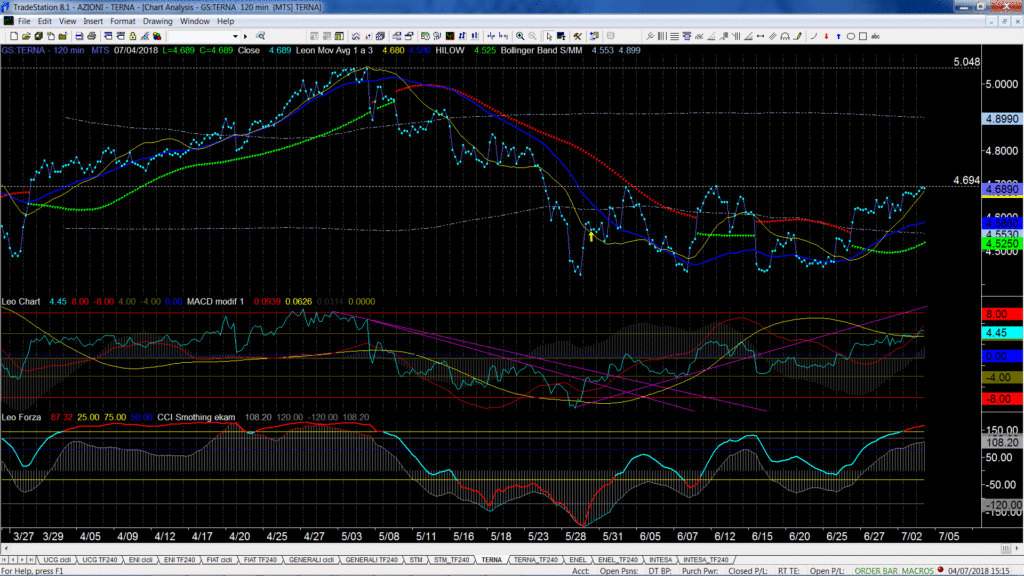This screenshot has height=576, width=1024.
Task: Switch to the ENEL_TF240 tab
Action: (x=618, y=560)
